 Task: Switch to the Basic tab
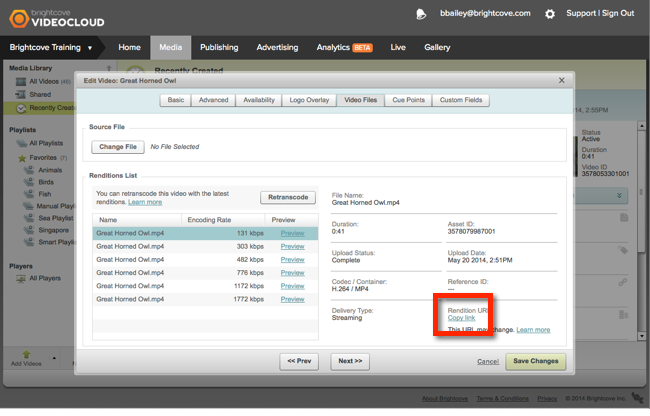pyautogui.click(x=176, y=100)
